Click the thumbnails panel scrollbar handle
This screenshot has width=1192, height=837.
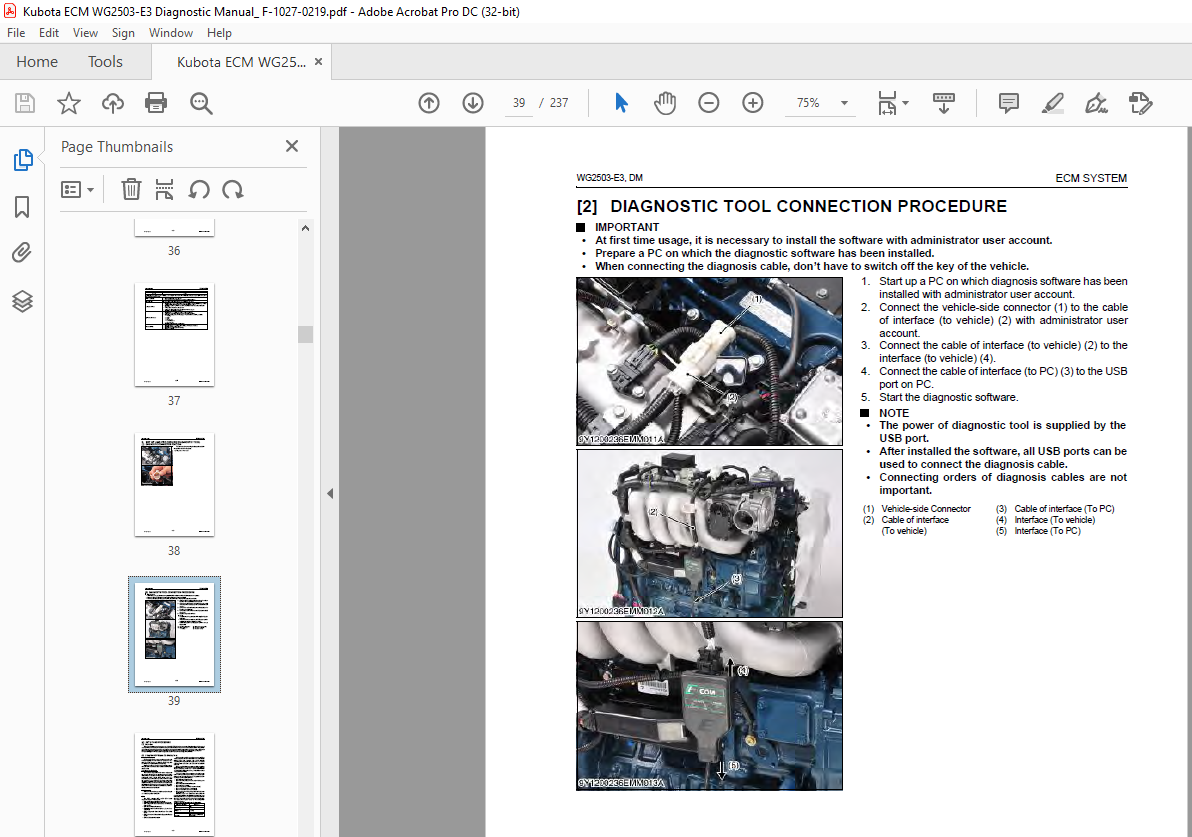[x=306, y=334]
